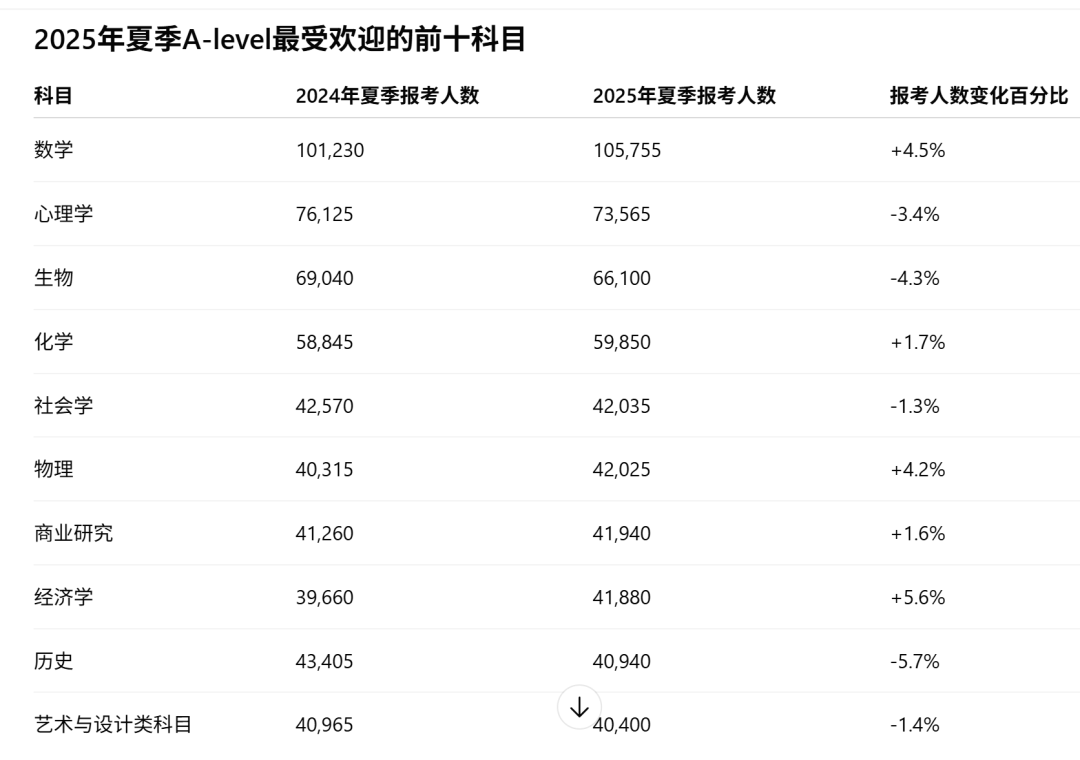Click the 商业研究 subject cell
The height and width of the screenshot is (760, 1080).
click(73, 533)
